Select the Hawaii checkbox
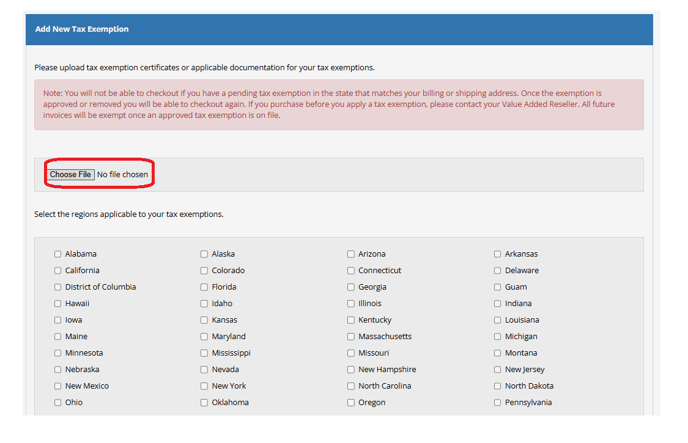Viewport: 688px width, 443px height. pos(58,304)
